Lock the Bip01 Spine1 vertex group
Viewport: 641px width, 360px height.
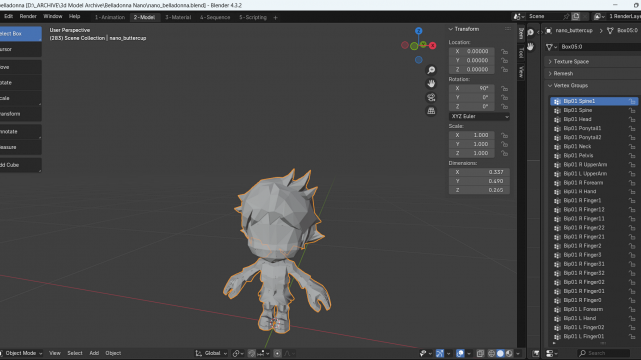(x=632, y=101)
